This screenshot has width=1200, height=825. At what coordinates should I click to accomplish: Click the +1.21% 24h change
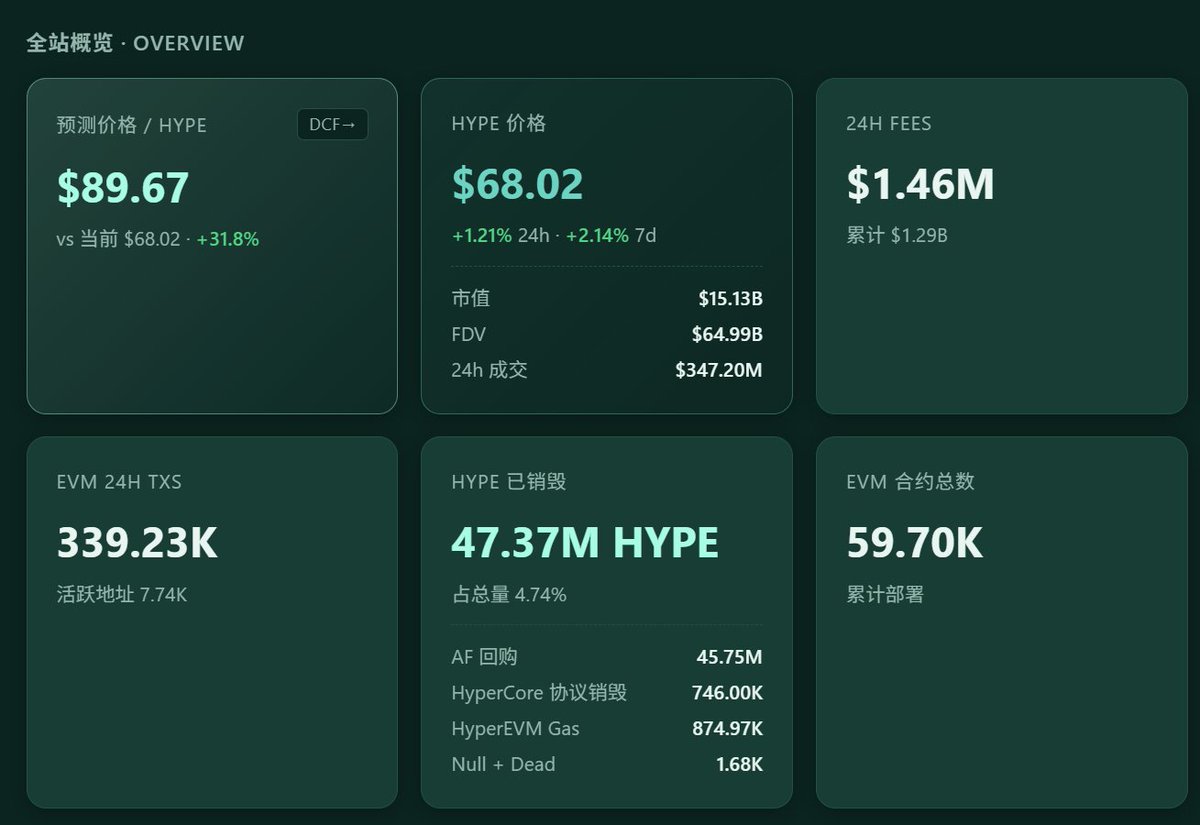pos(482,236)
